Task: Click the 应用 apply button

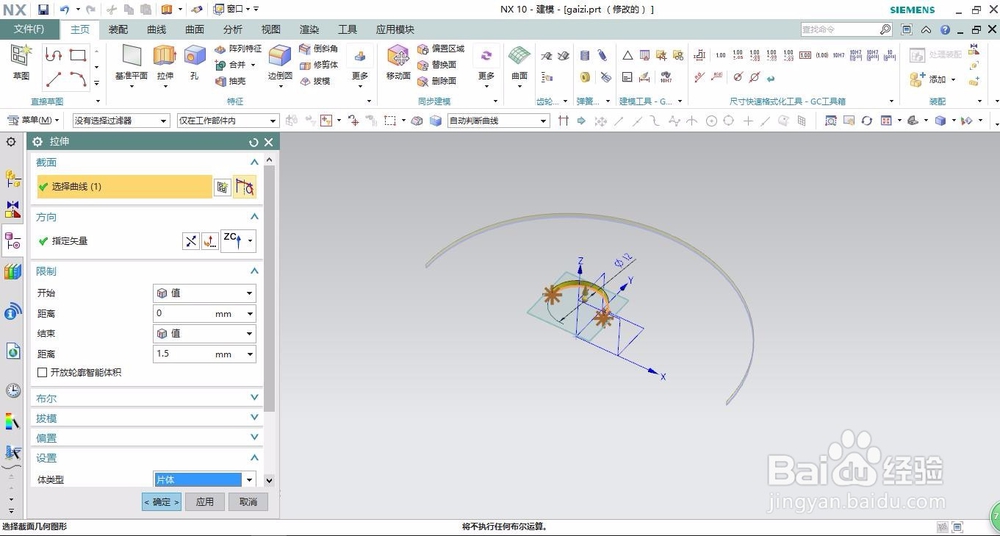Action: [205, 502]
